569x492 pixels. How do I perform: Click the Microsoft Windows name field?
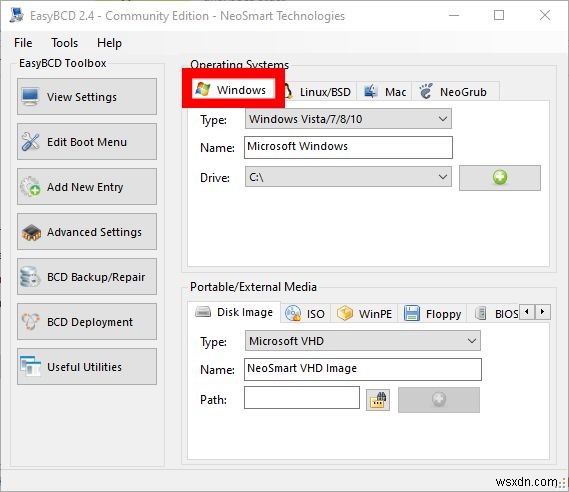click(x=348, y=147)
